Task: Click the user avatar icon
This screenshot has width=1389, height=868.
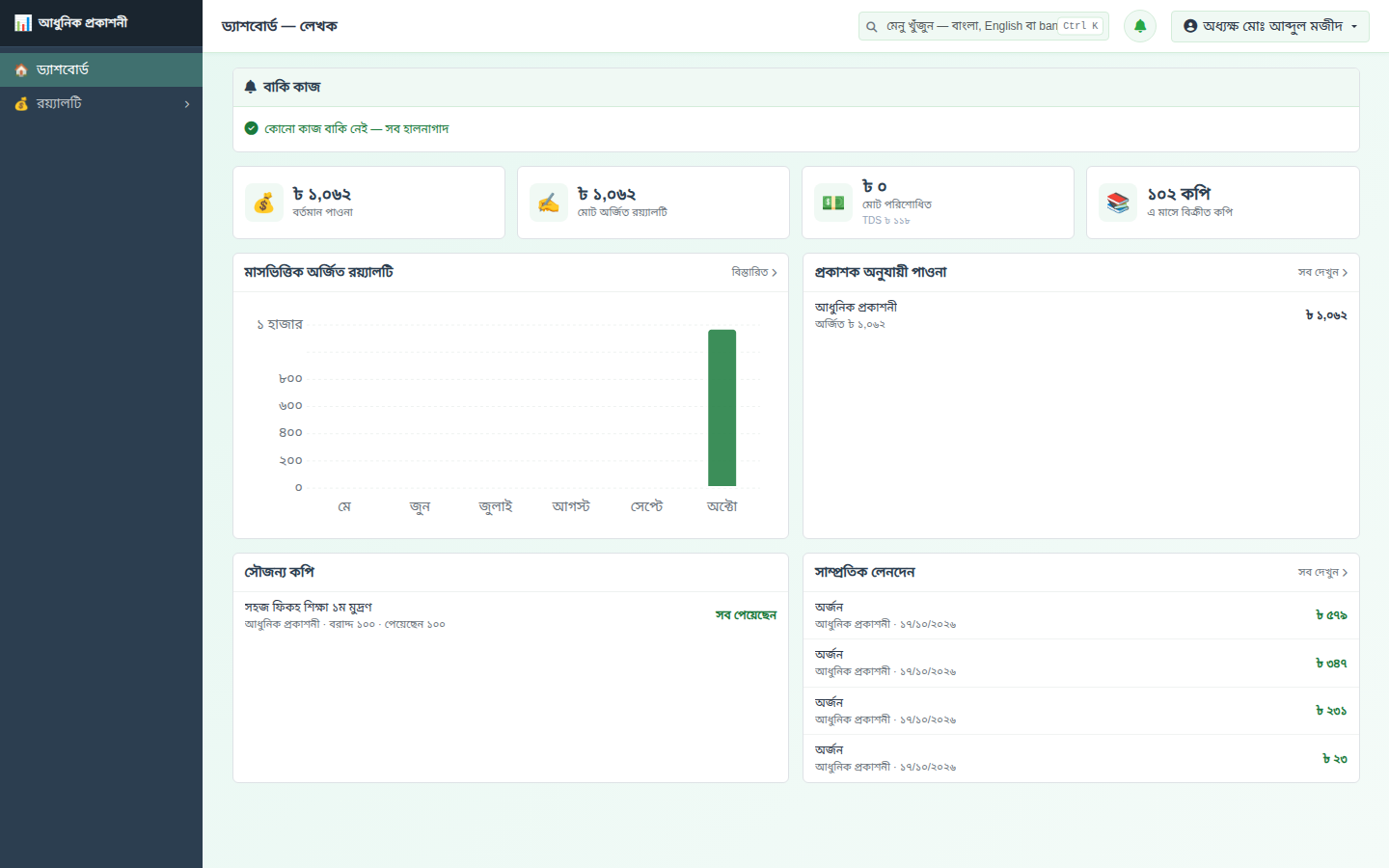Action: coord(1190,26)
